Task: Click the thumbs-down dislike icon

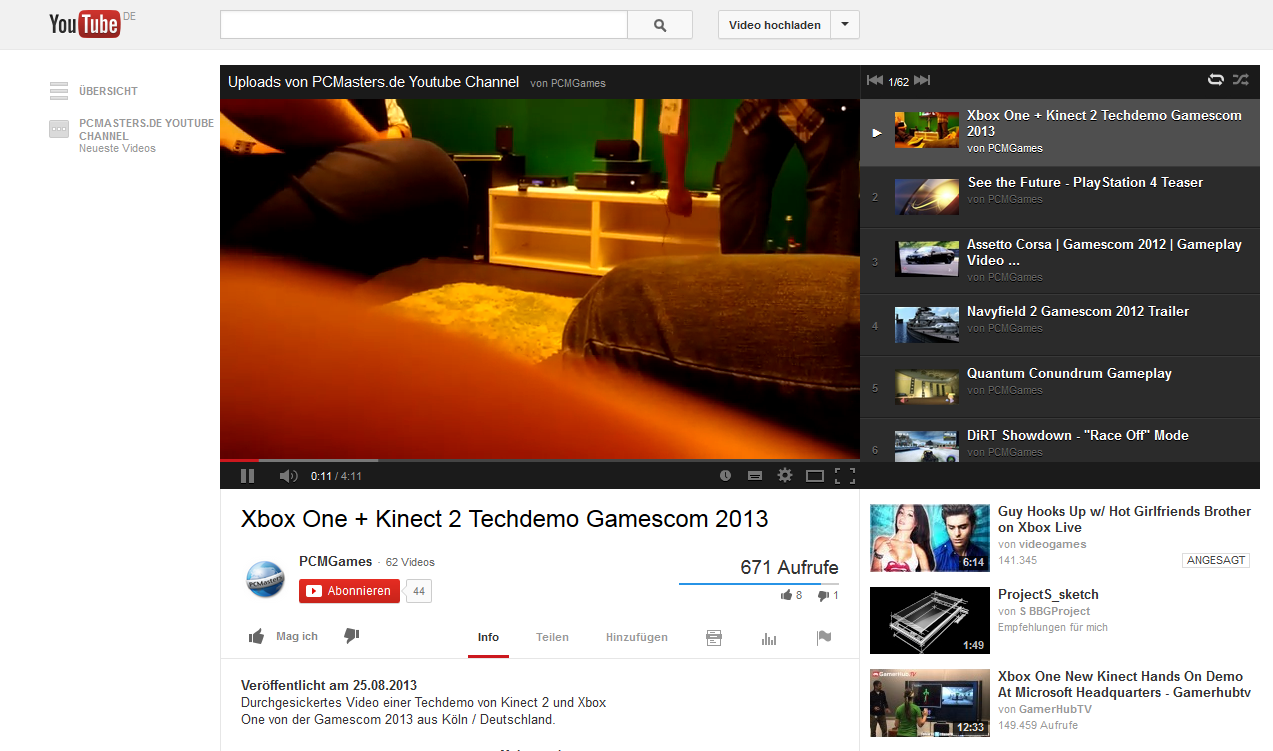Action: 351,636
